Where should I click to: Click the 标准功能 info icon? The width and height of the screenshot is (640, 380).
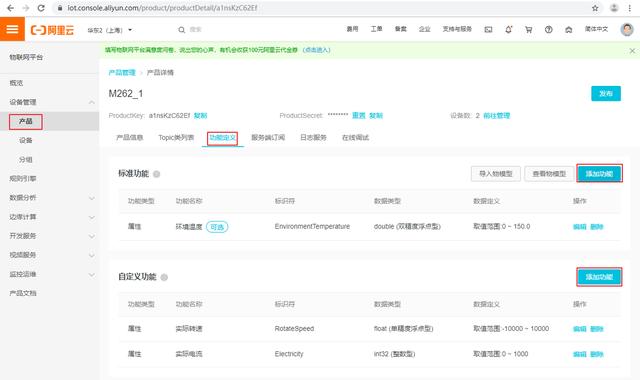tap(156, 174)
